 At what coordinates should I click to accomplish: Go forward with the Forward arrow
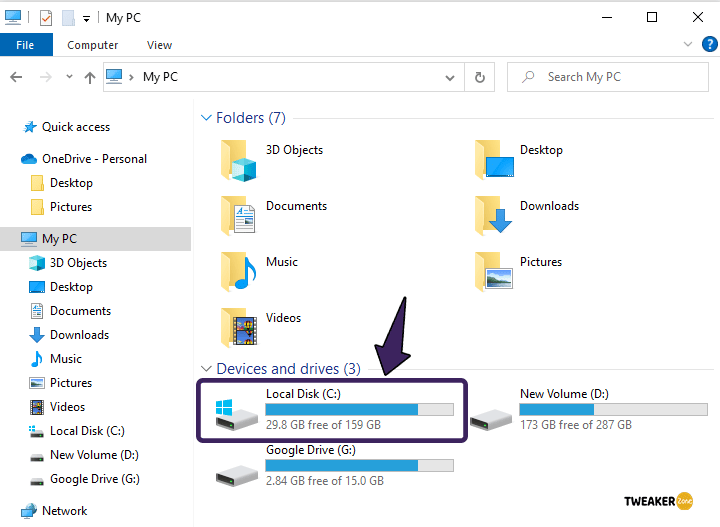coord(45,77)
